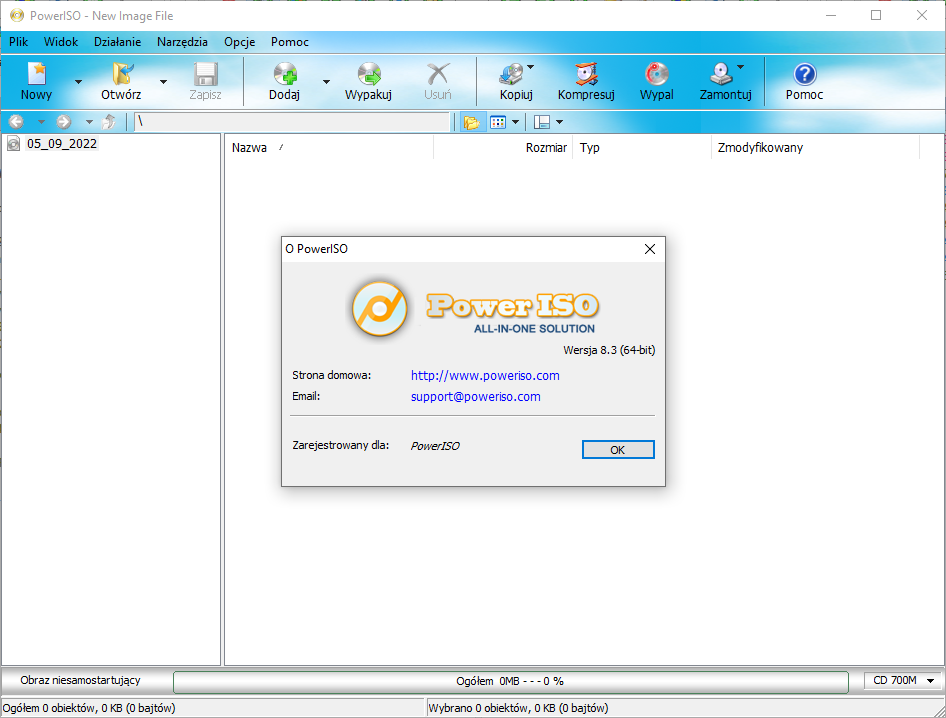946x718 pixels.
Task: Sort by the Rozmiar column header
Action: (x=503, y=148)
